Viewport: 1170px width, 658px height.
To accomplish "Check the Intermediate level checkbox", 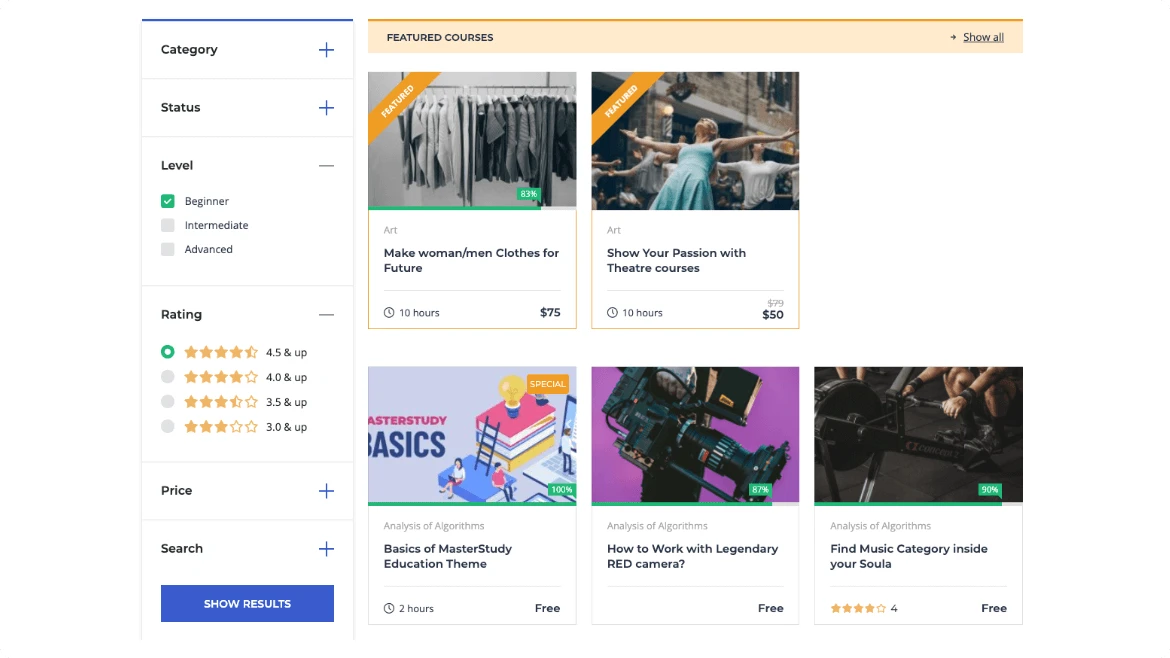I will [168, 225].
